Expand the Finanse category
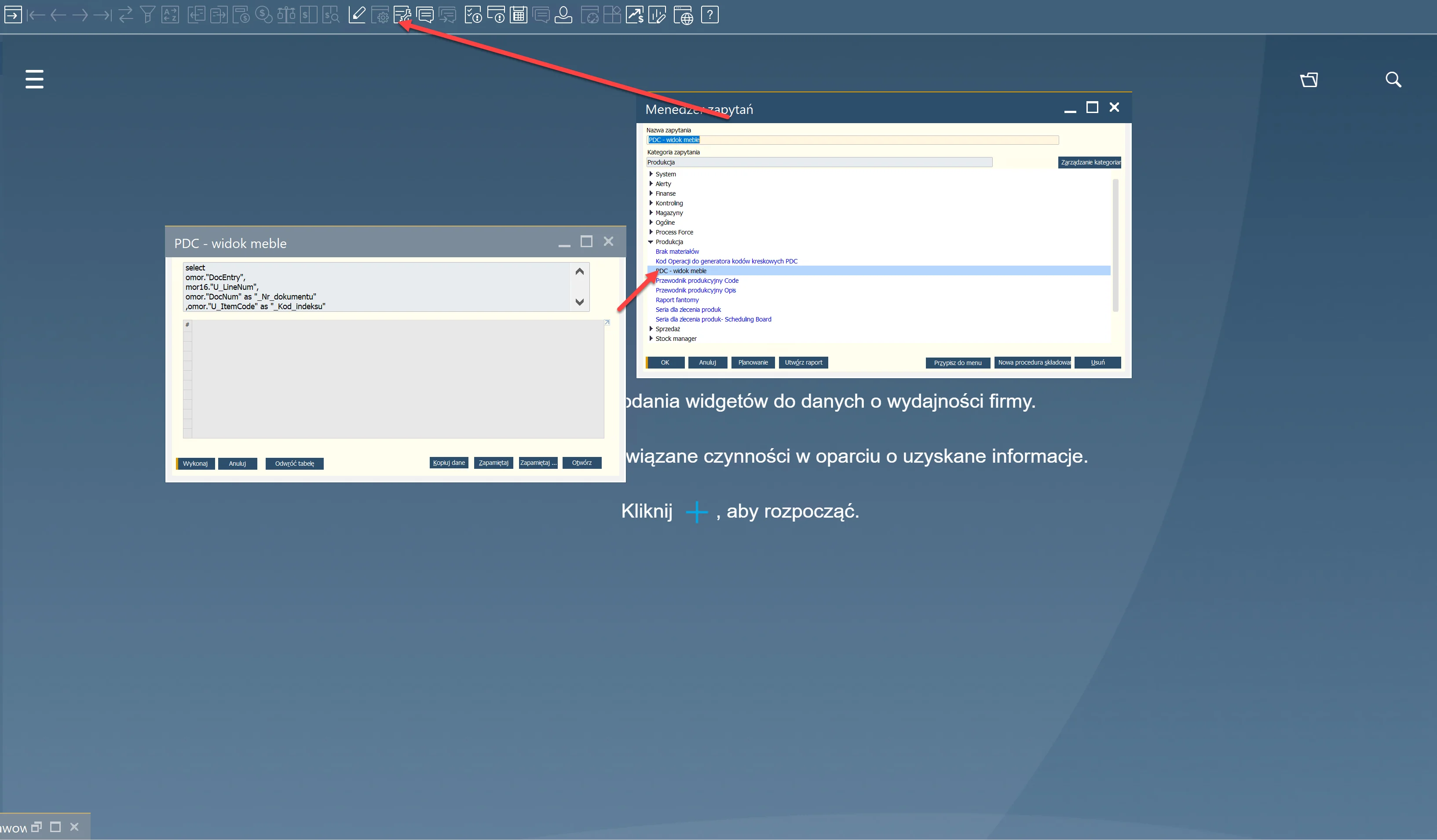Image resolution: width=1437 pixels, height=840 pixels. (652, 194)
